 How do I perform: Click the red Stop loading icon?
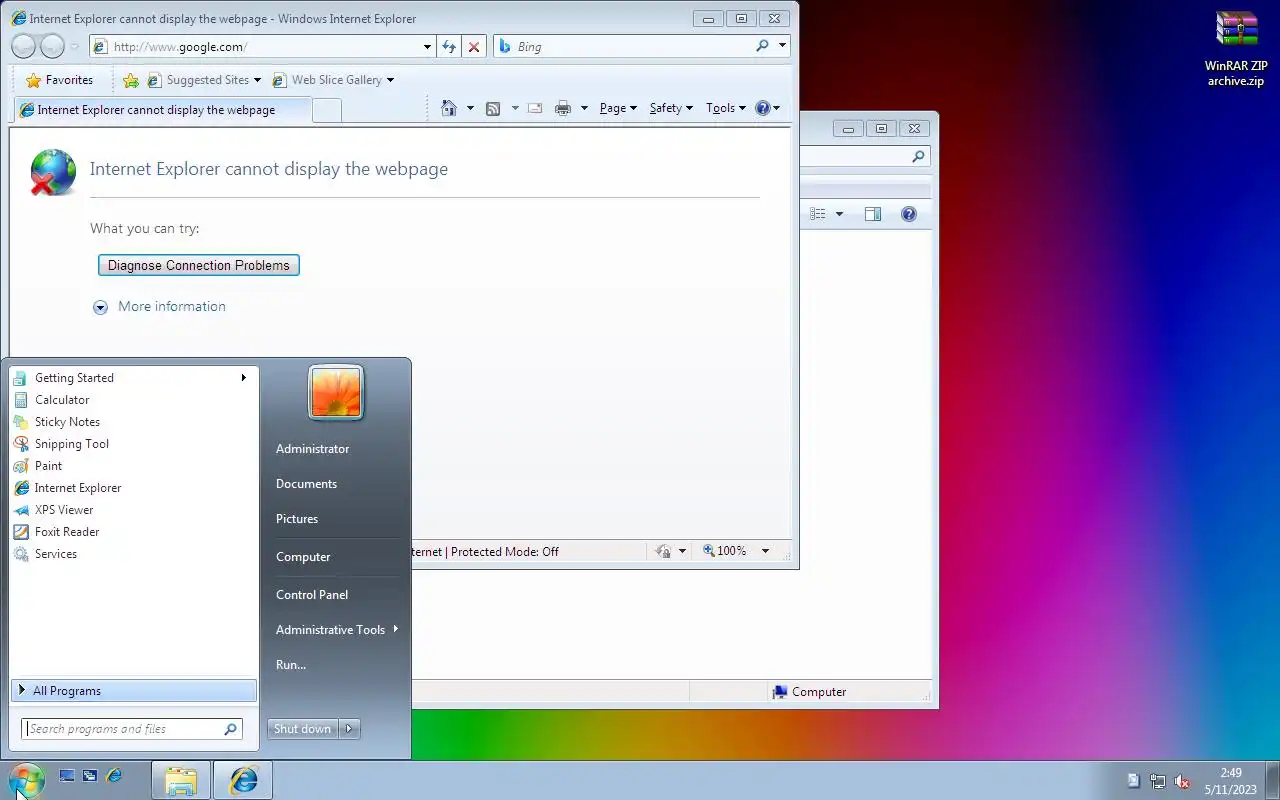(474, 46)
